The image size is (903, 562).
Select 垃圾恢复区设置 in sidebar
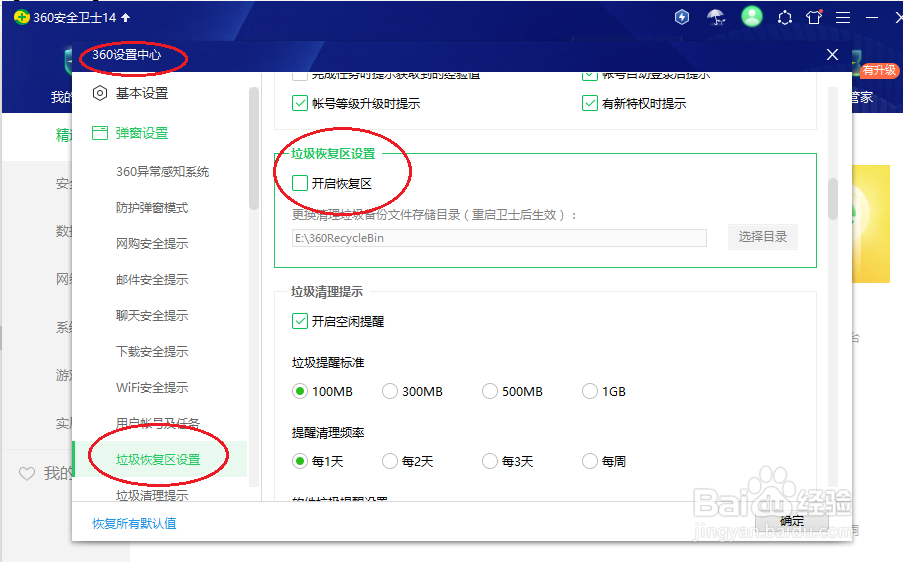(x=158, y=460)
